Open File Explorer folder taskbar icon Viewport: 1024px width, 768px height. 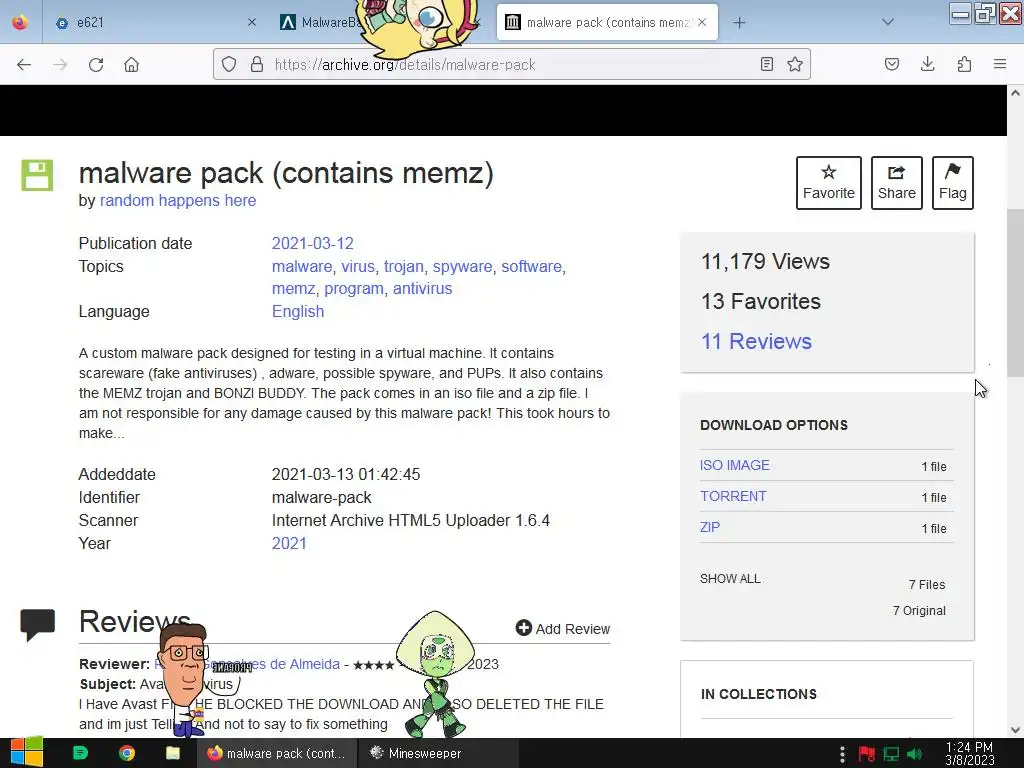pyautogui.click(x=172, y=753)
